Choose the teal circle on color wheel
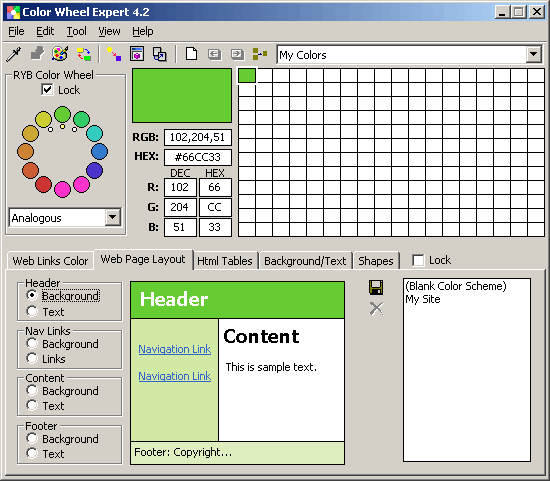The width and height of the screenshot is (550, 481). (x=94, y=133)
